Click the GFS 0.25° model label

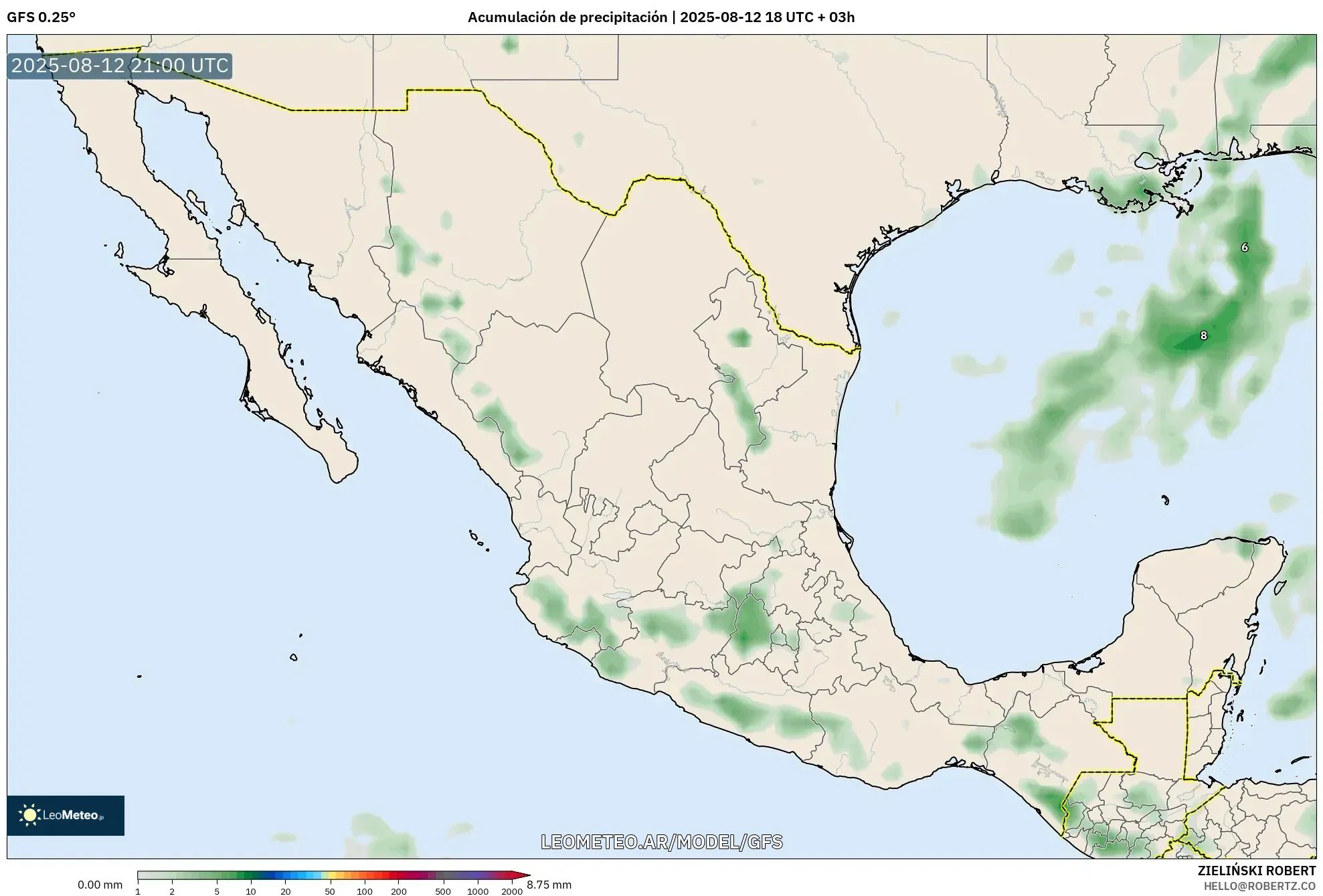click(x=41, y=17)
